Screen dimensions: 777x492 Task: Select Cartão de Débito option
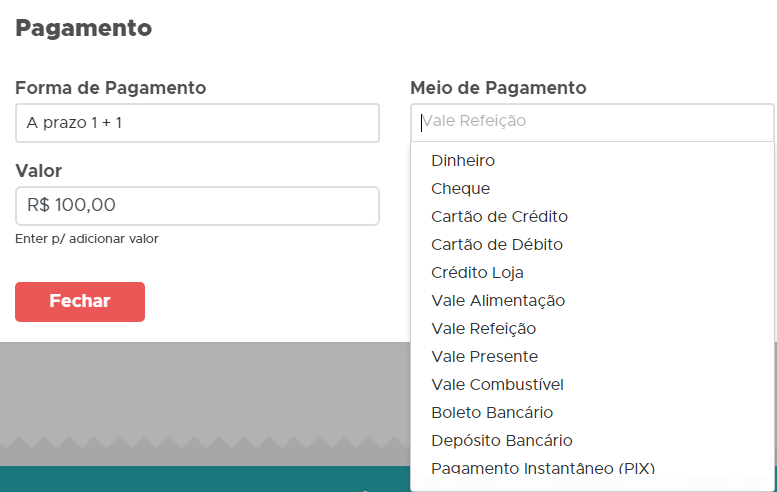pyautogui.click(x=497, y=244)
